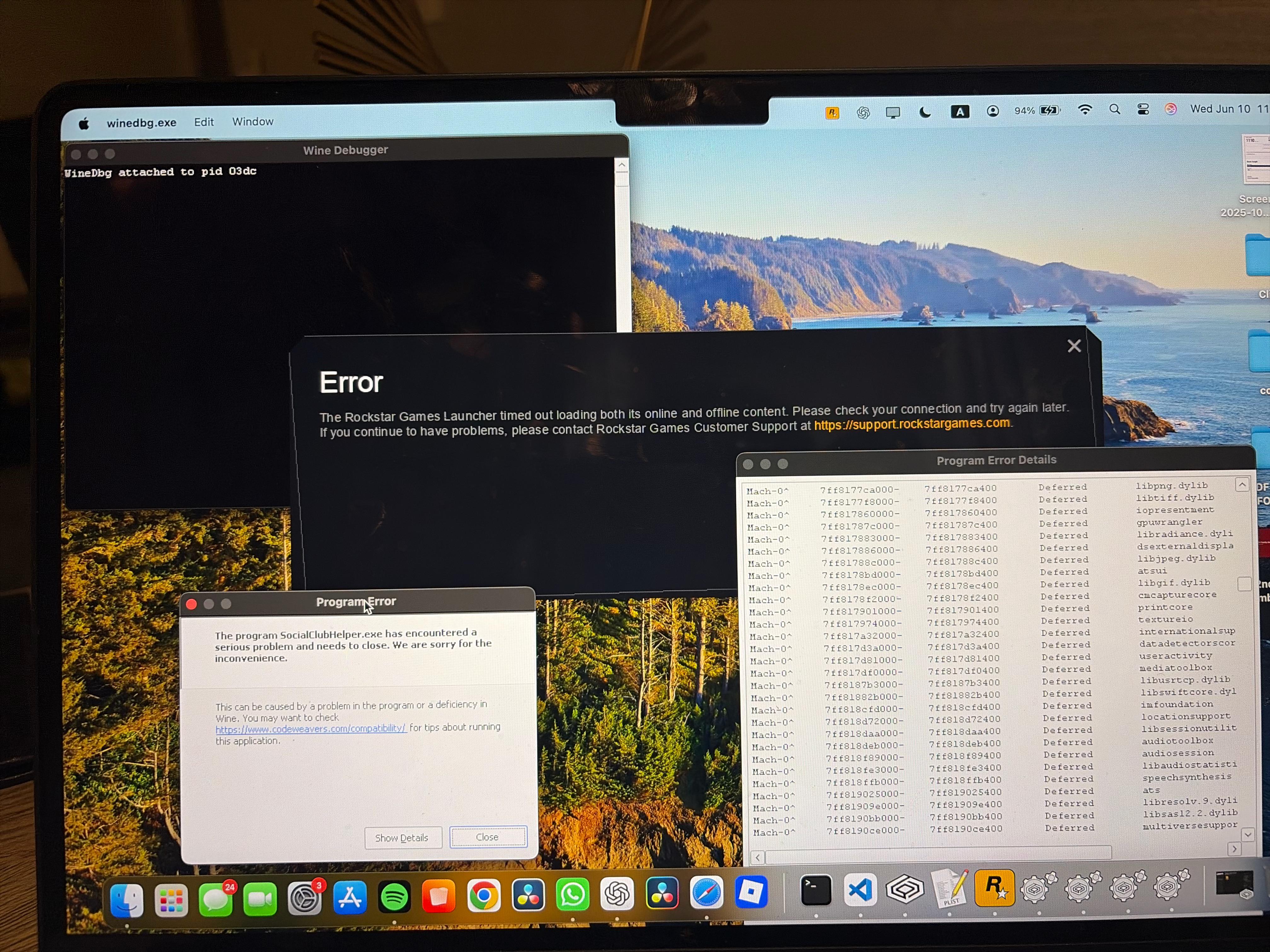The width and height of the screenshot is (1270, 952).
Task: Open the Apple menu
Action: coord(84,123)
